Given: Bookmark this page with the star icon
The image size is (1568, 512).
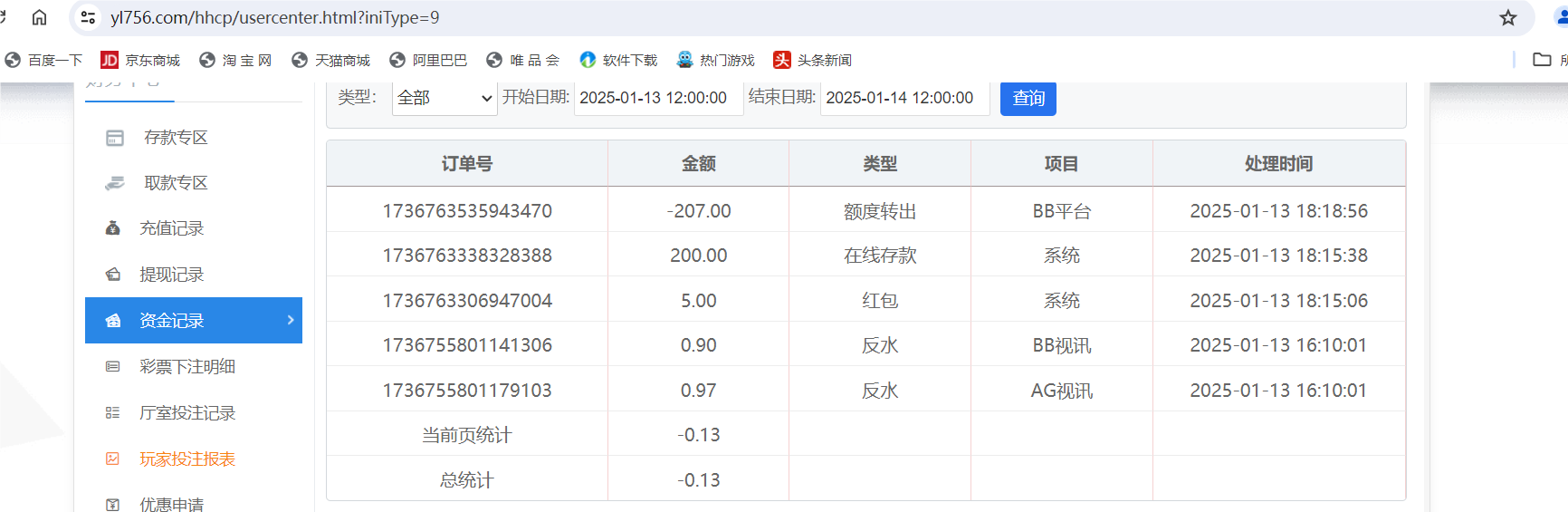Looking at the screenshot, I should [x=1507, y=18].
